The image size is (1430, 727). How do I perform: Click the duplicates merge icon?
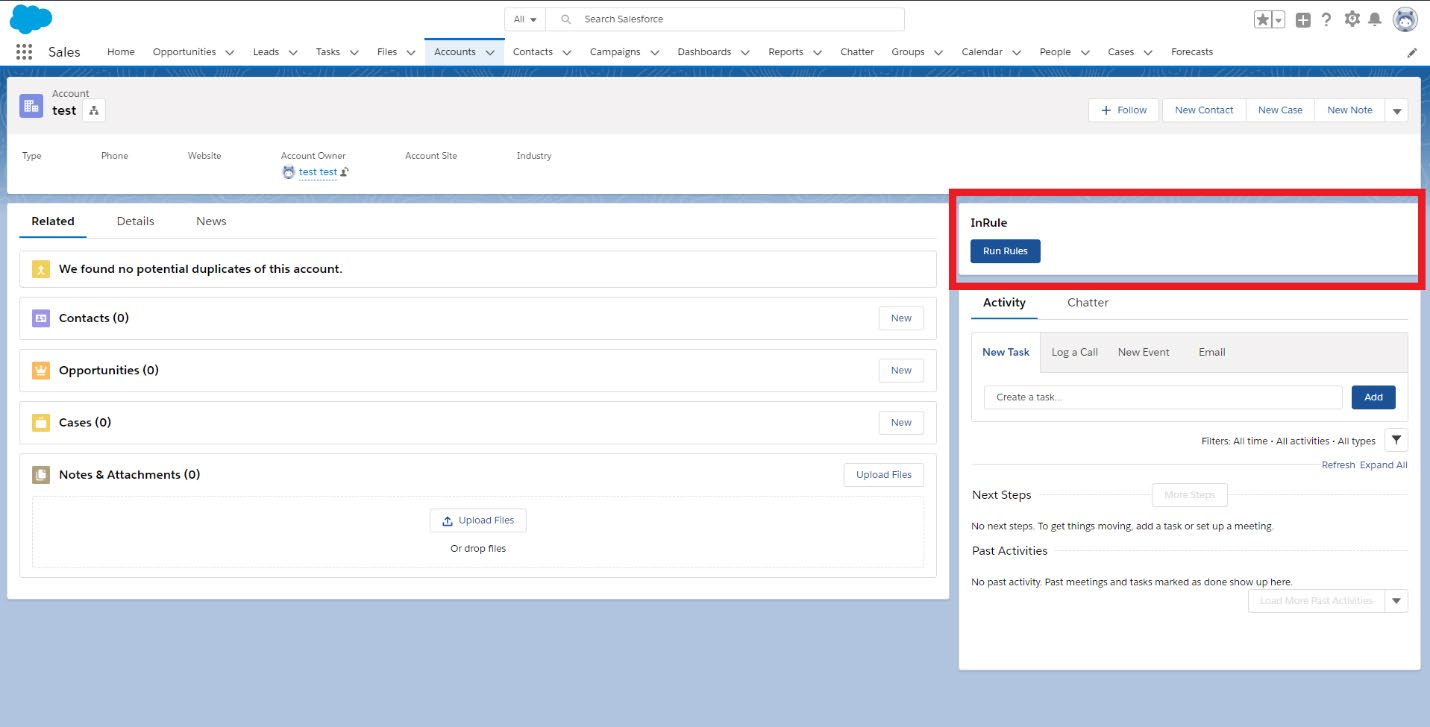click(40, 269)
